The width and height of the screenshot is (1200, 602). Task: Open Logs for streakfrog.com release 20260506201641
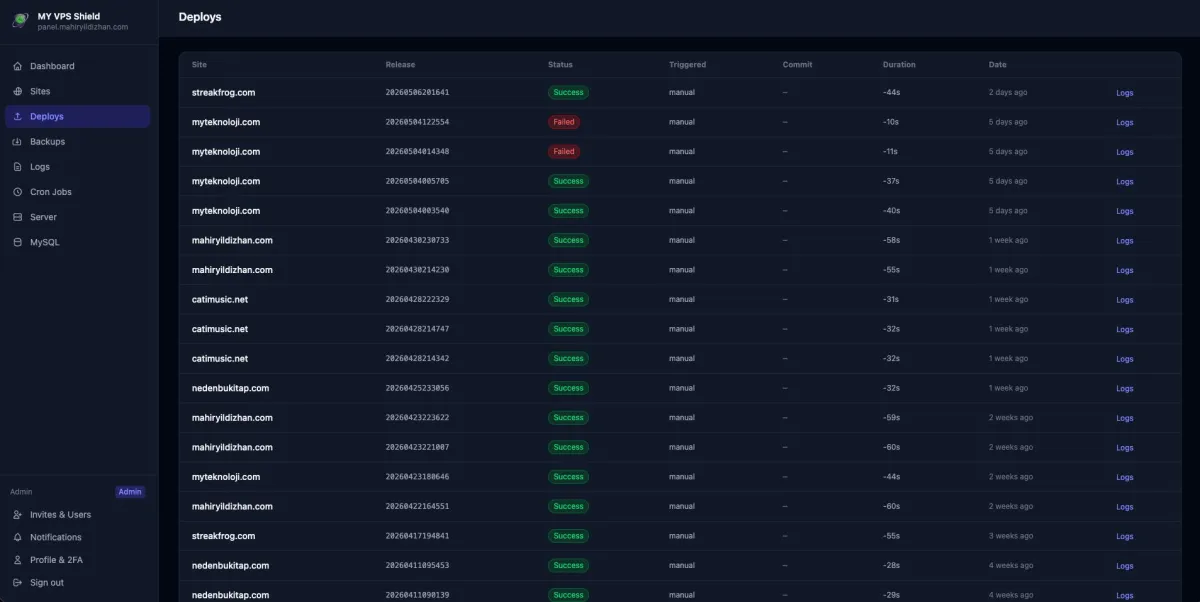1125,93
